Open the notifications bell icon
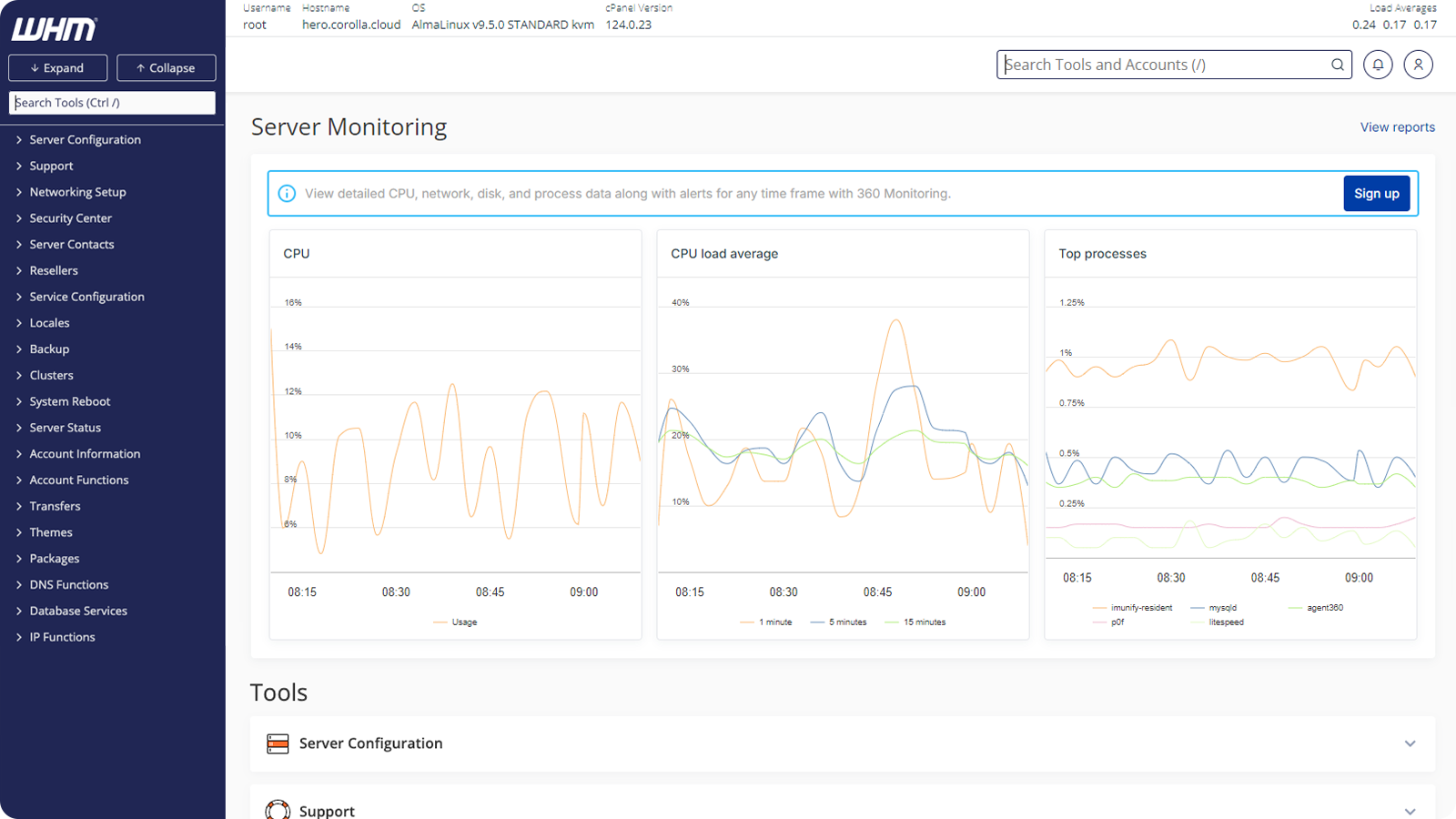The width and height of the screenshot is (1456, 819). point(1378,65)
